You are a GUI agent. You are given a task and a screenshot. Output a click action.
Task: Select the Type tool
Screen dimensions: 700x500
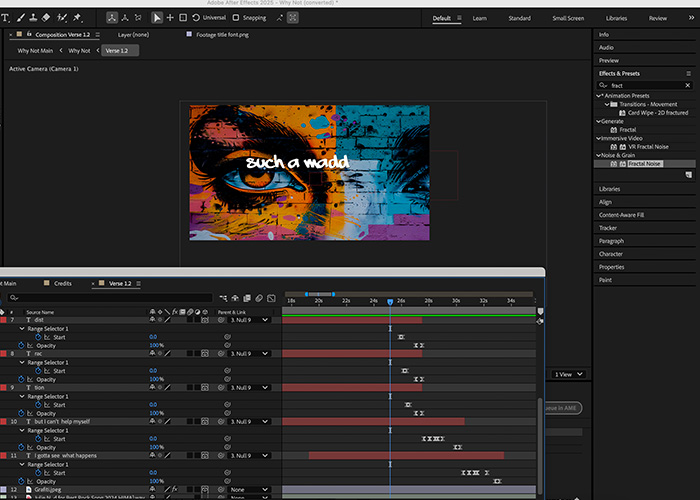[5, 18]
